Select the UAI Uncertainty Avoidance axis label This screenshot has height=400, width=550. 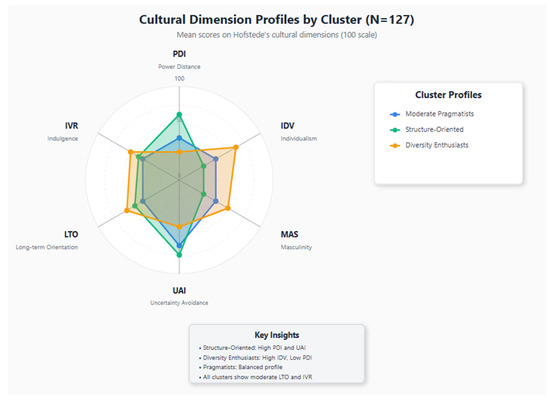(179, 296)
